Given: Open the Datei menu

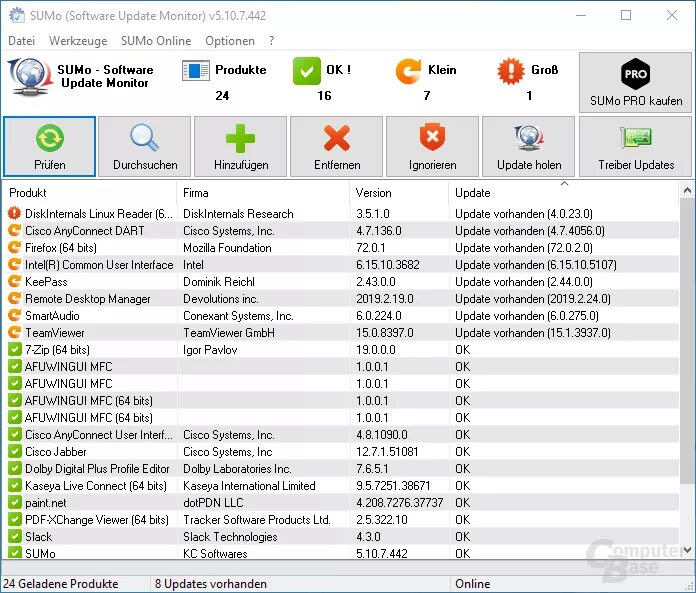Looking at the screenshot, I should pyautogui.click(x=21, y=41).
